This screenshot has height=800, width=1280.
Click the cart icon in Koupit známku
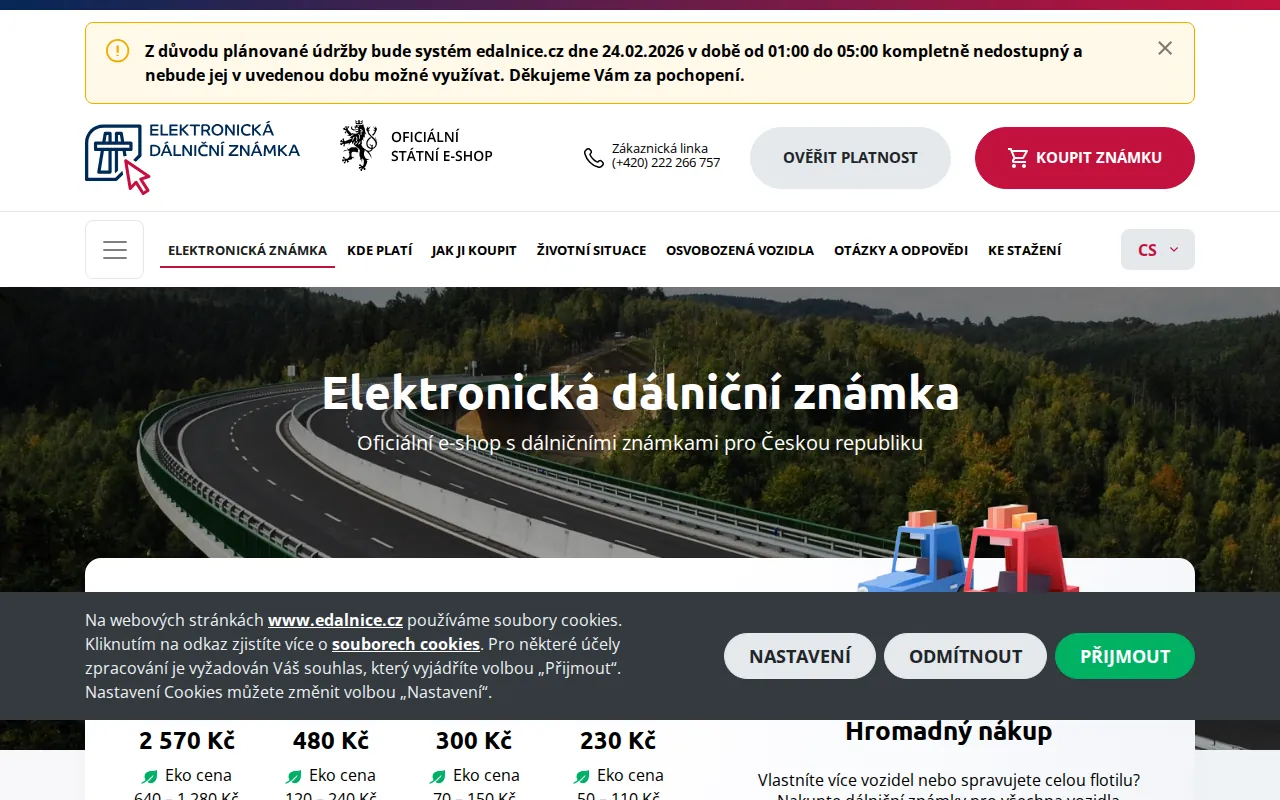[1018, 158]
